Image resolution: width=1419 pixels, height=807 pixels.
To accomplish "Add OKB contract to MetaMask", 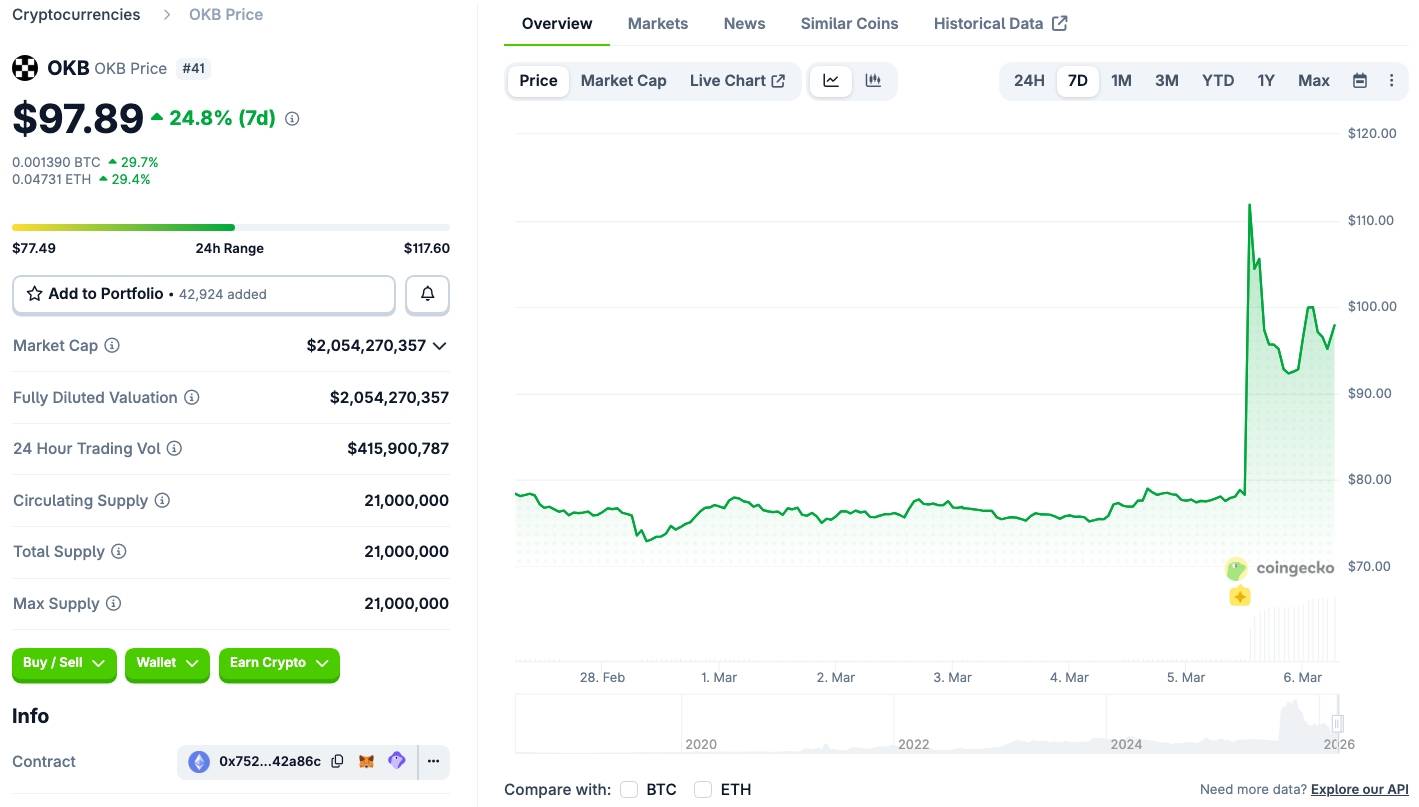I will [x=366, y=761].
